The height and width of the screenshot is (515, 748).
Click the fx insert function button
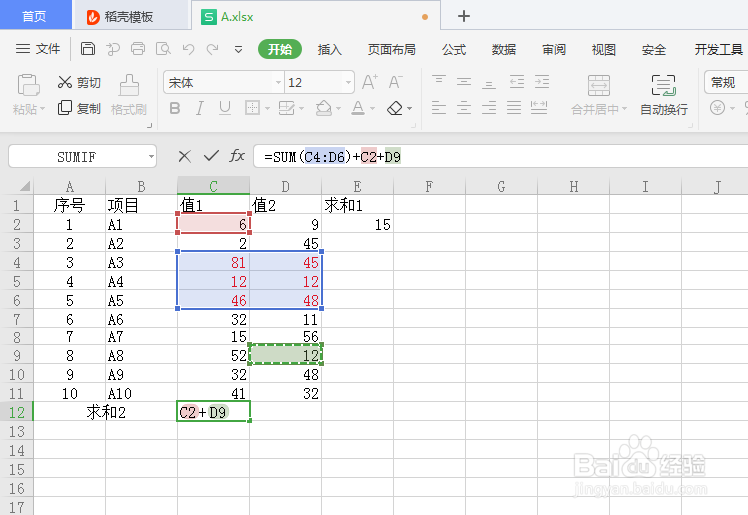pyautogui.click(x=237, y=155)
